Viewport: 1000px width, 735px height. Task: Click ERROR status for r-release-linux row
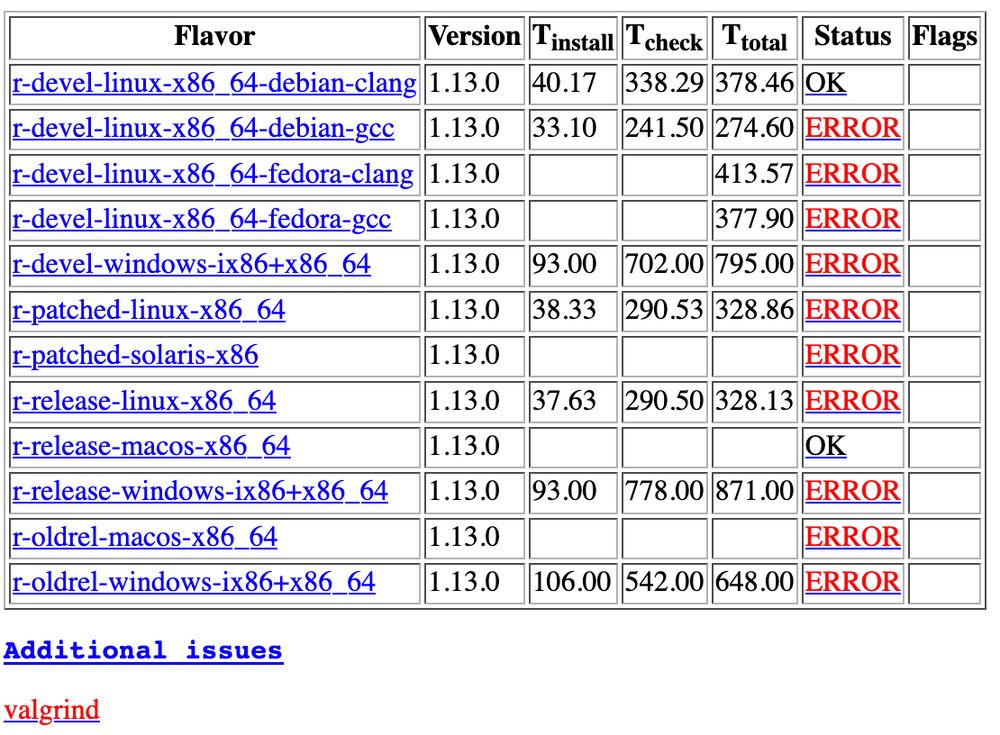coord(853,401)
